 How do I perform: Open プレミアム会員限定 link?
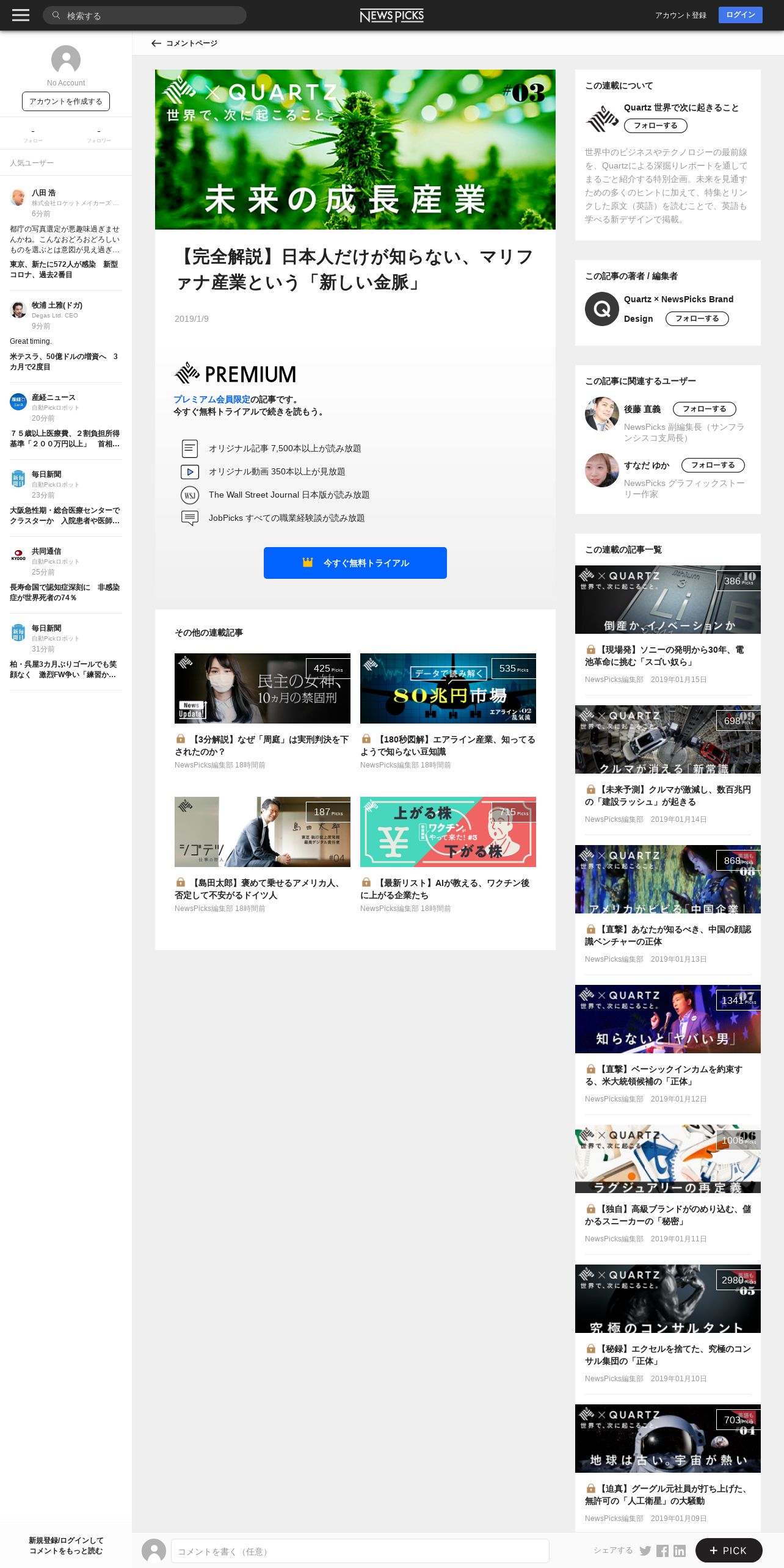212,399
